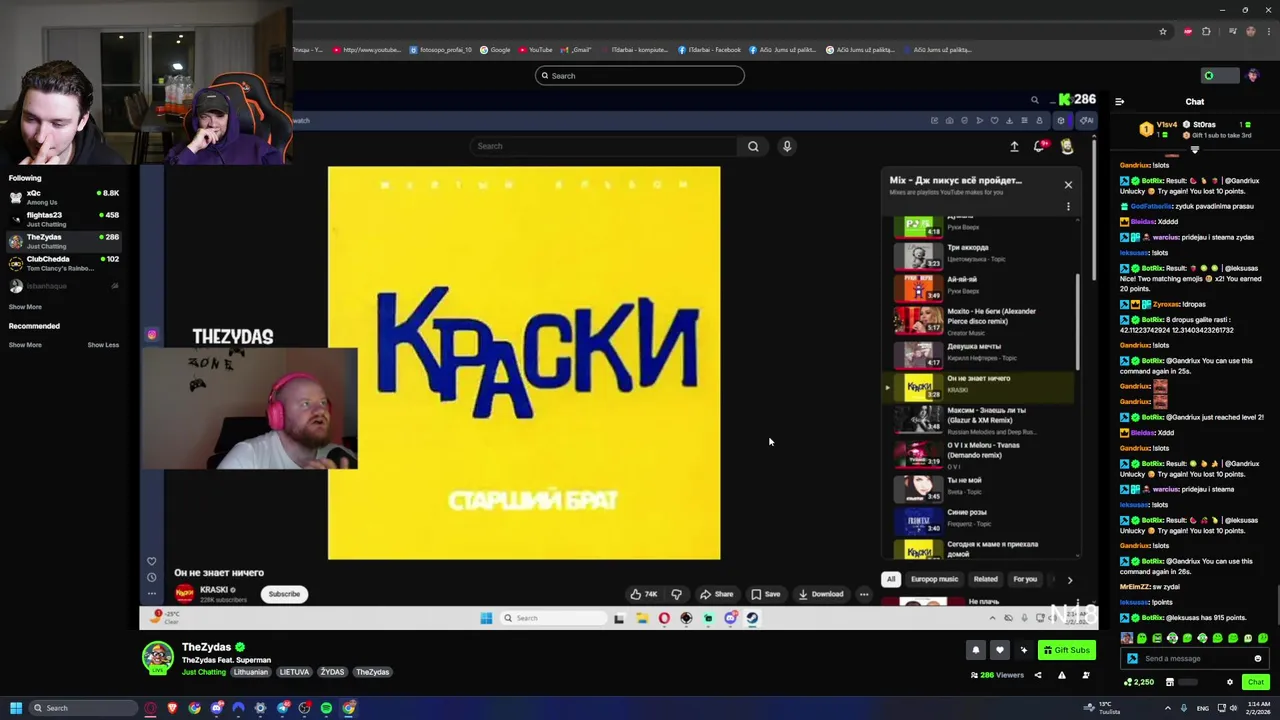This screenshot has height=720, width=1280.
Task: Click the YouTube search magnifier button
Action: 753,146
